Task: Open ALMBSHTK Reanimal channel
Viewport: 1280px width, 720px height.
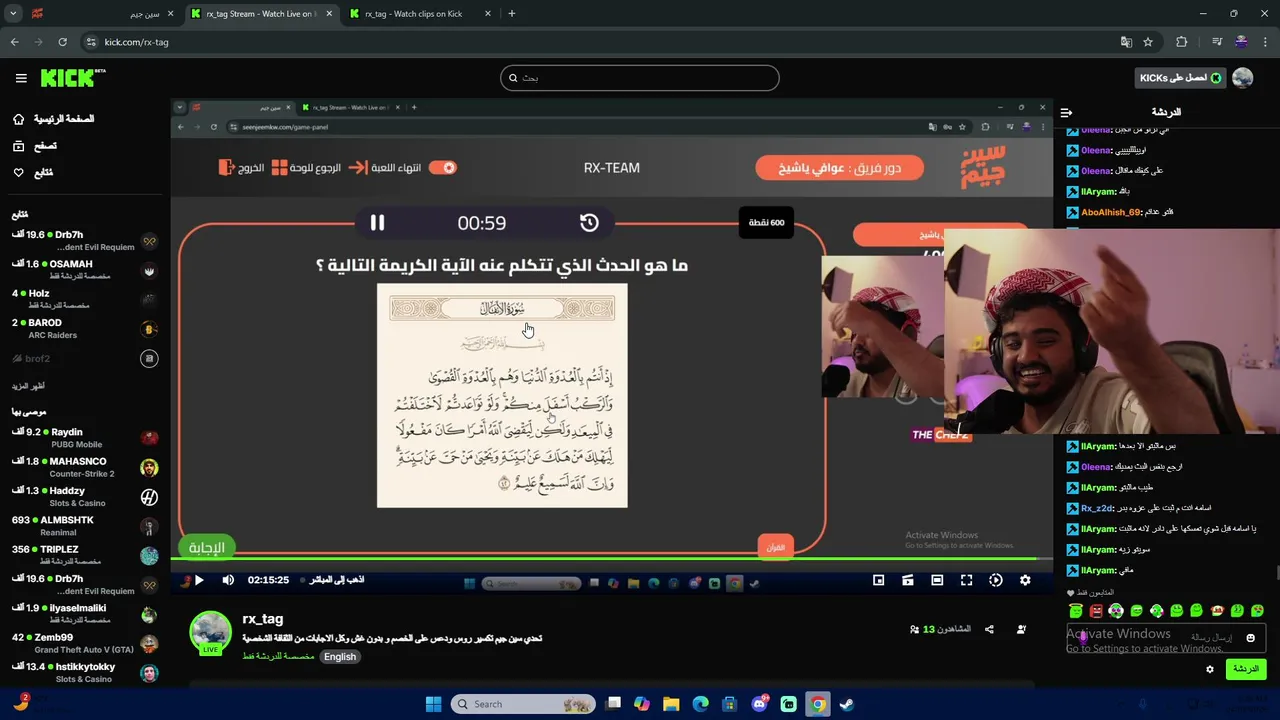Action: pyautogui.click(x=84, y=526)
